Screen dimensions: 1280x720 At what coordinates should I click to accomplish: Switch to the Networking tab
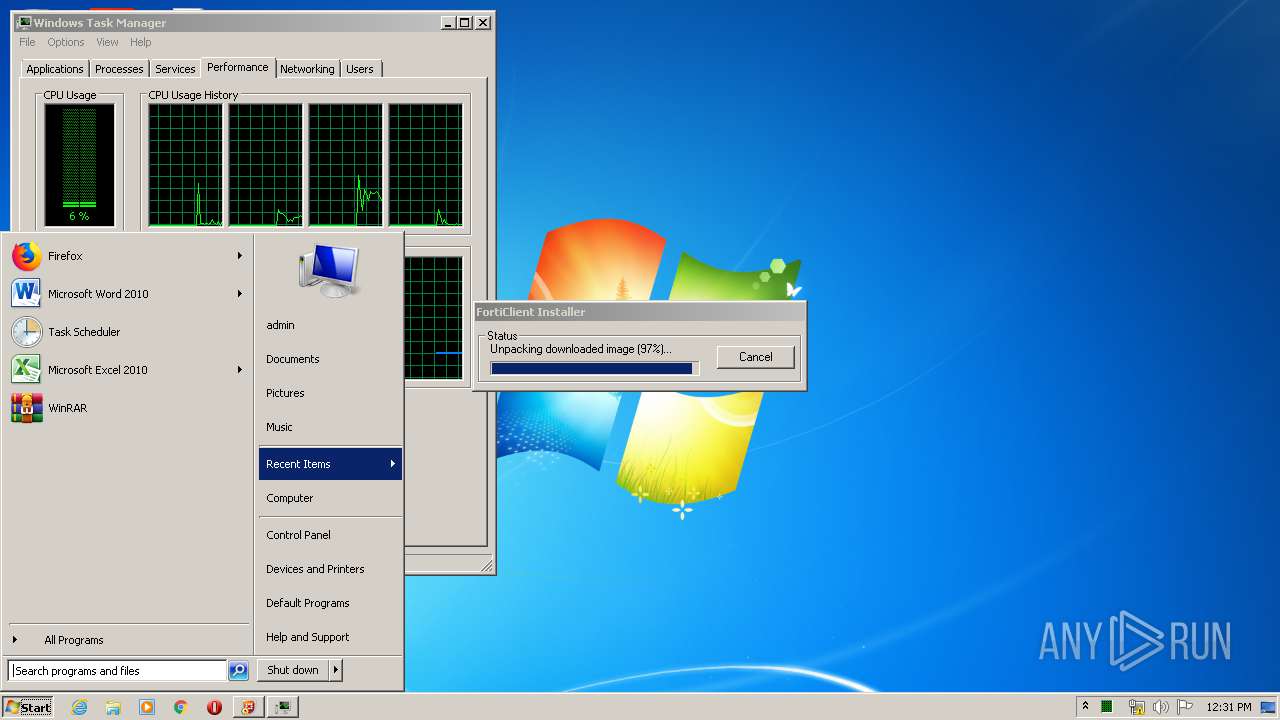pos(307,69)
